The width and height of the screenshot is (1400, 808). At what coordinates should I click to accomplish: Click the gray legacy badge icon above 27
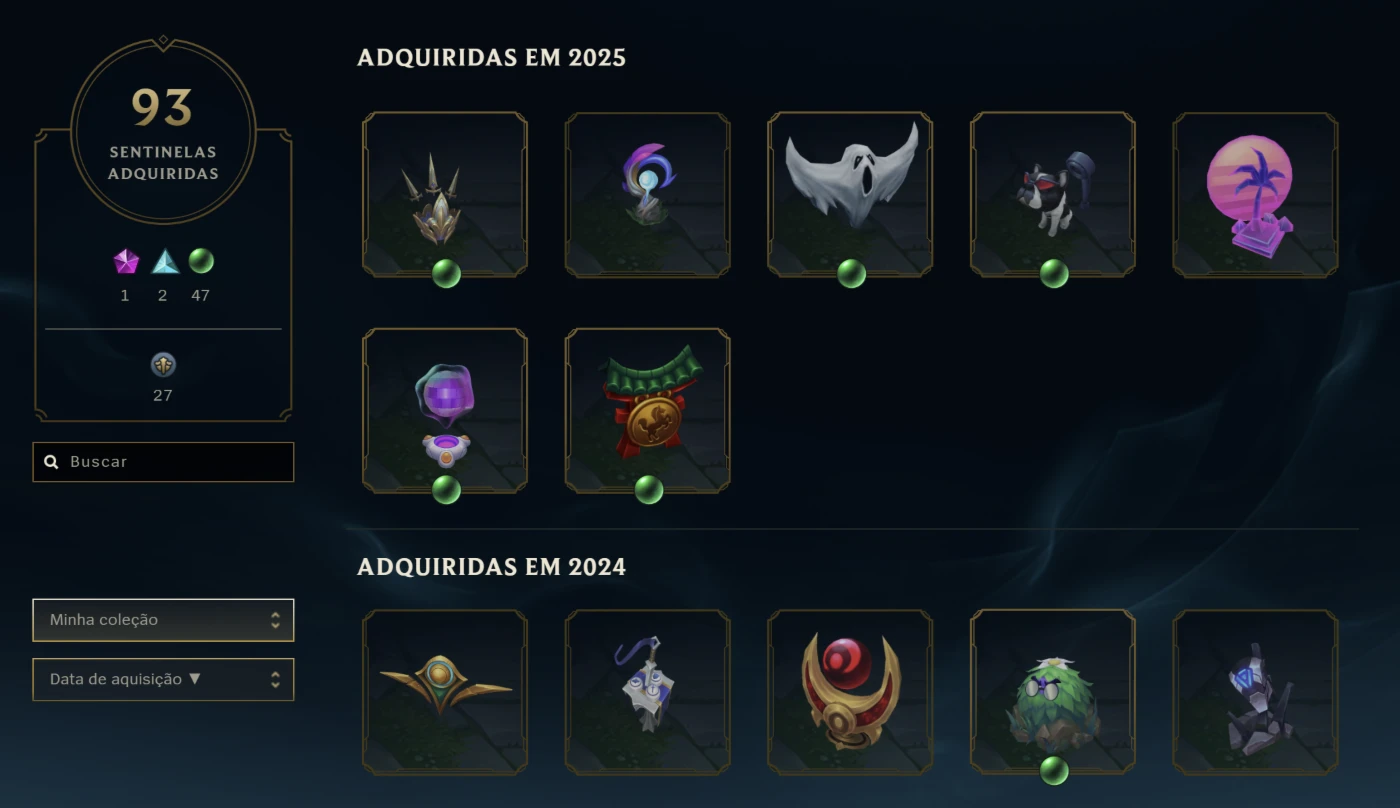pyautogui.click(x=163, y=364)
